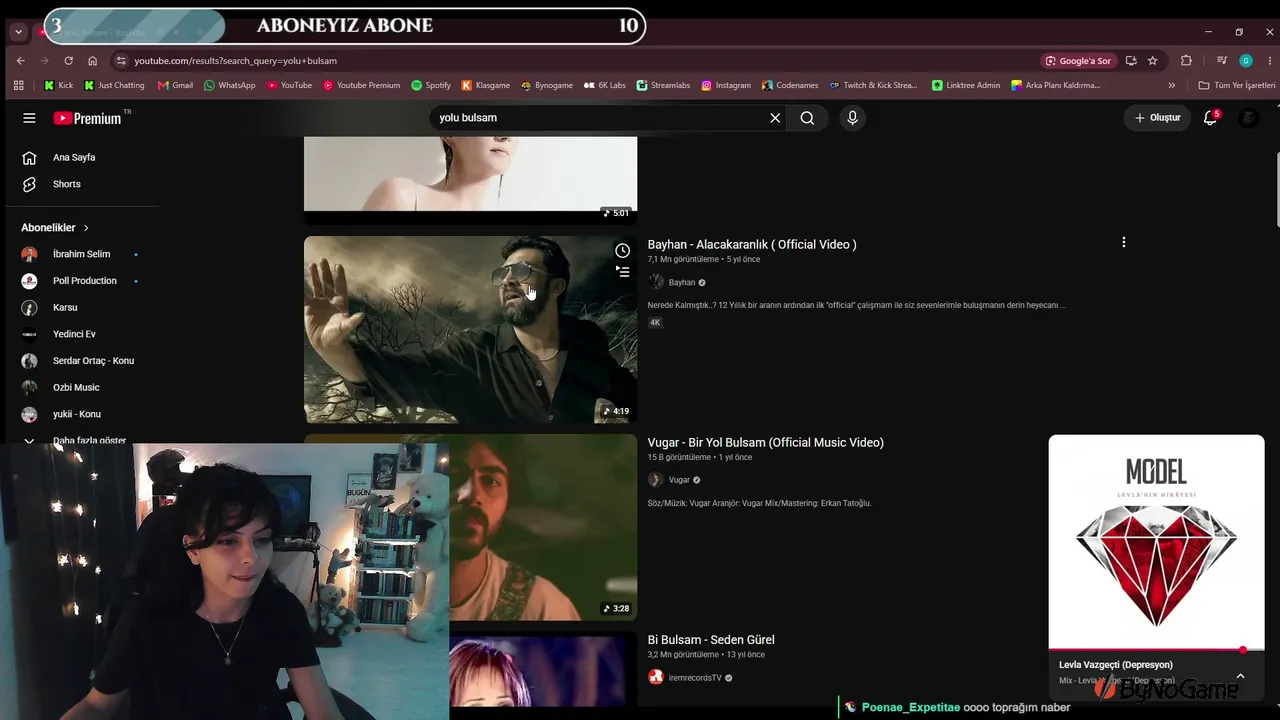The image size is (1280, 720).
Task: Play the Vugar Bir Yol Bulsam thumbnail
Action: click(x=543, y=527)
